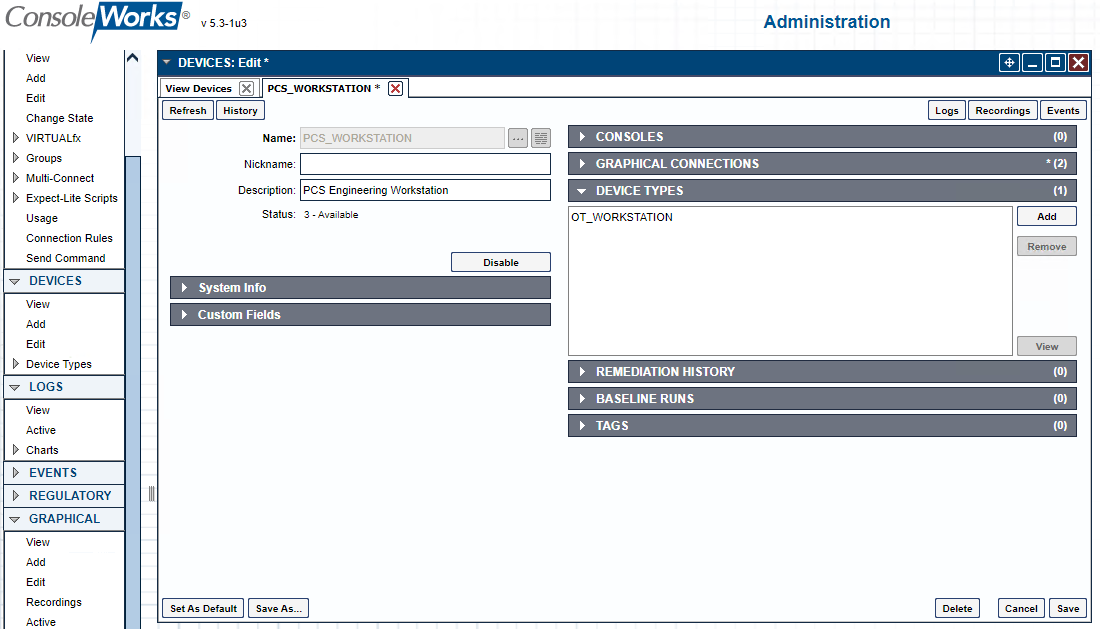This screenshot has width=1100, height=629.
Task: Expand Charts under LOGS
Action: [x=15, y=449]
